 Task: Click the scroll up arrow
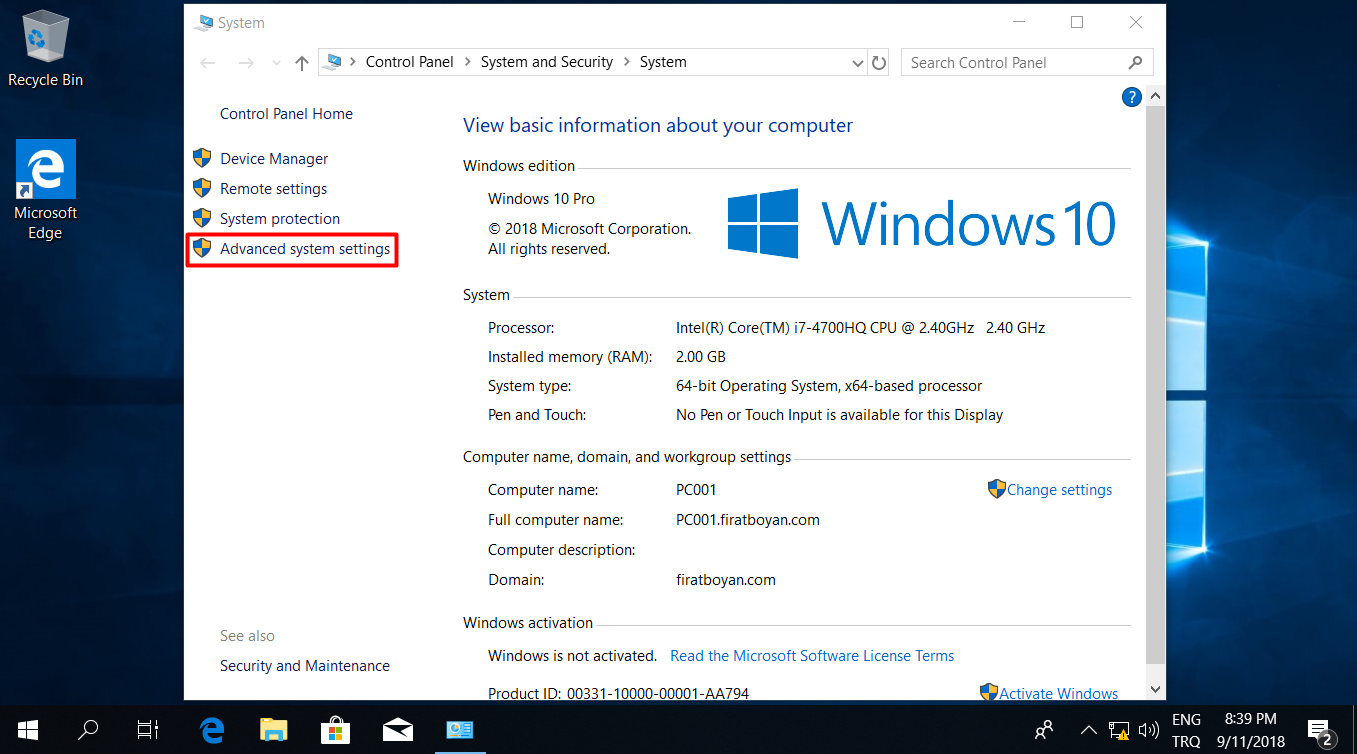pyautogui.click(x=1155, y=97)
